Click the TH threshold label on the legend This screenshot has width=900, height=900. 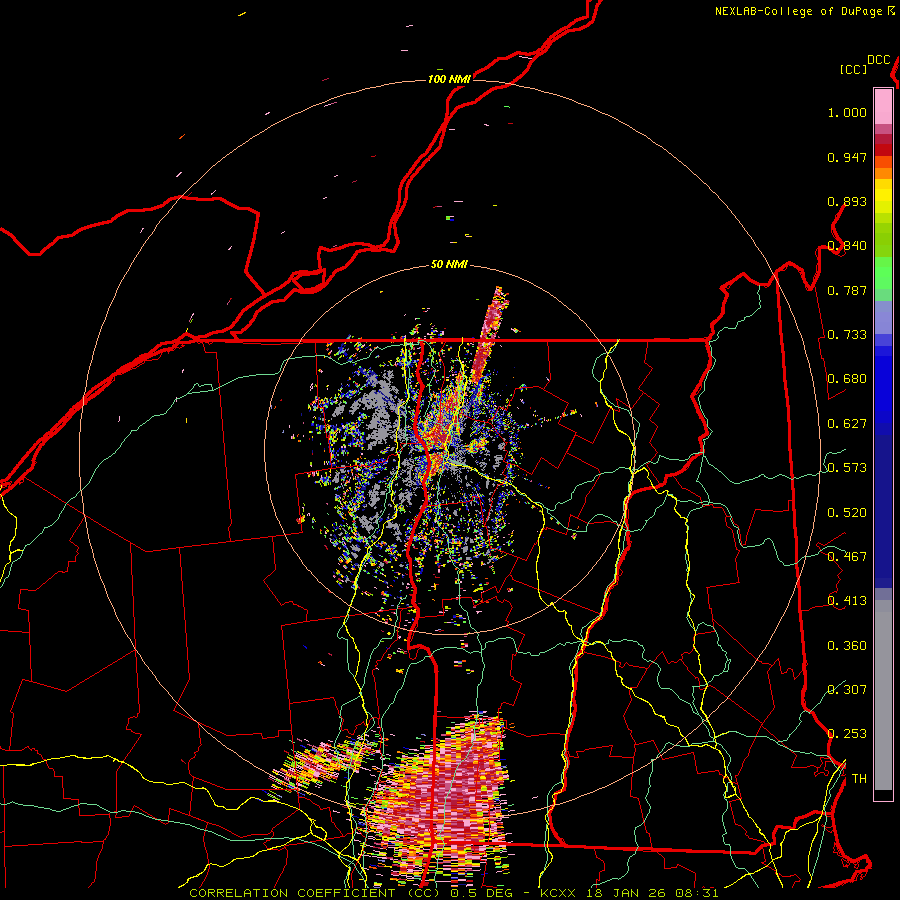(859, 779)
